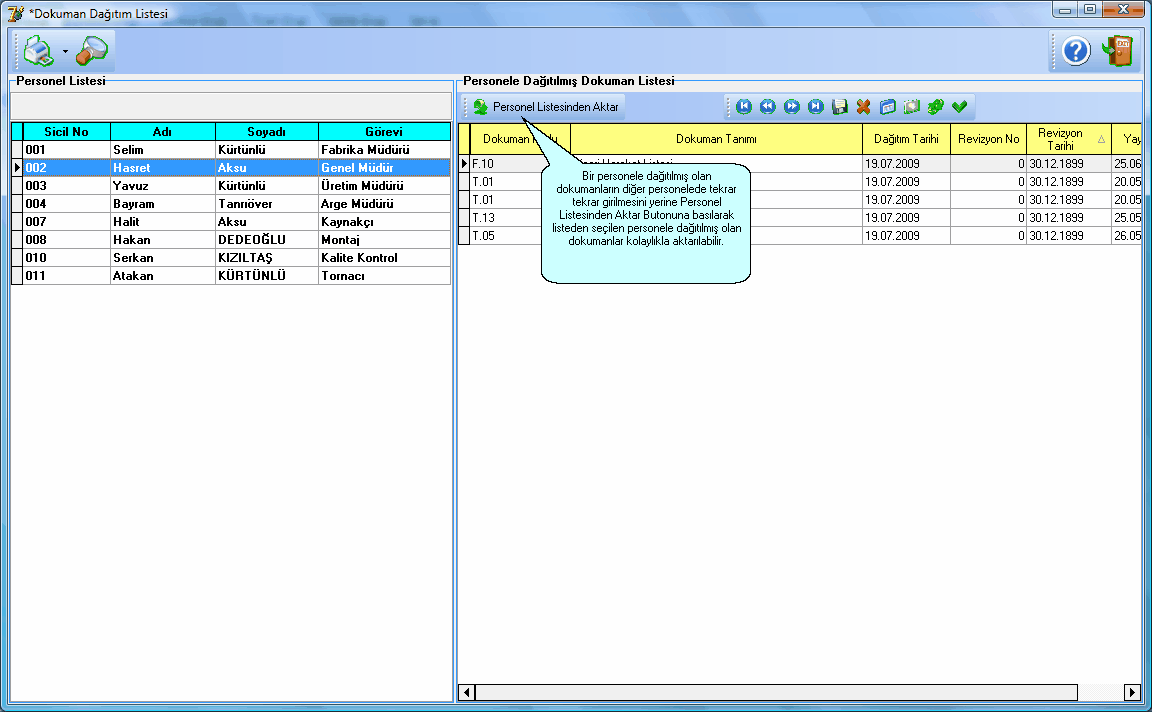The height and width of the screenshot is (712, 1152).
Task: Delete record with the orange X icon
Action: click(x=863, y=107)
